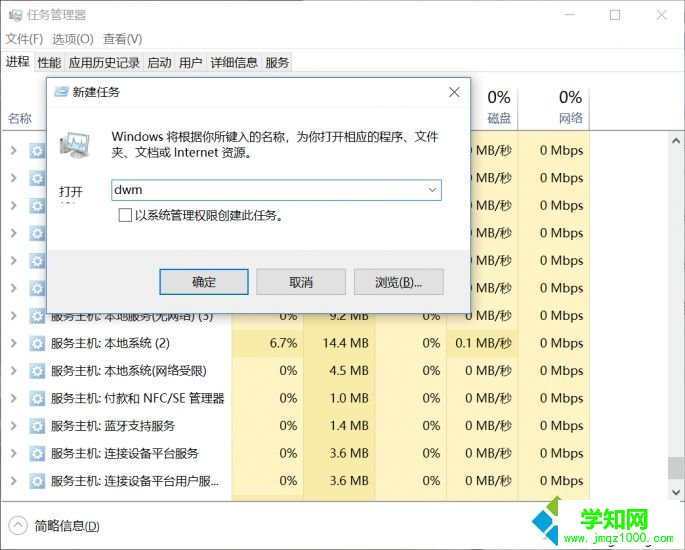
Task: Click gear icon of 蓝牙支持服务 row
Action: 37,426
